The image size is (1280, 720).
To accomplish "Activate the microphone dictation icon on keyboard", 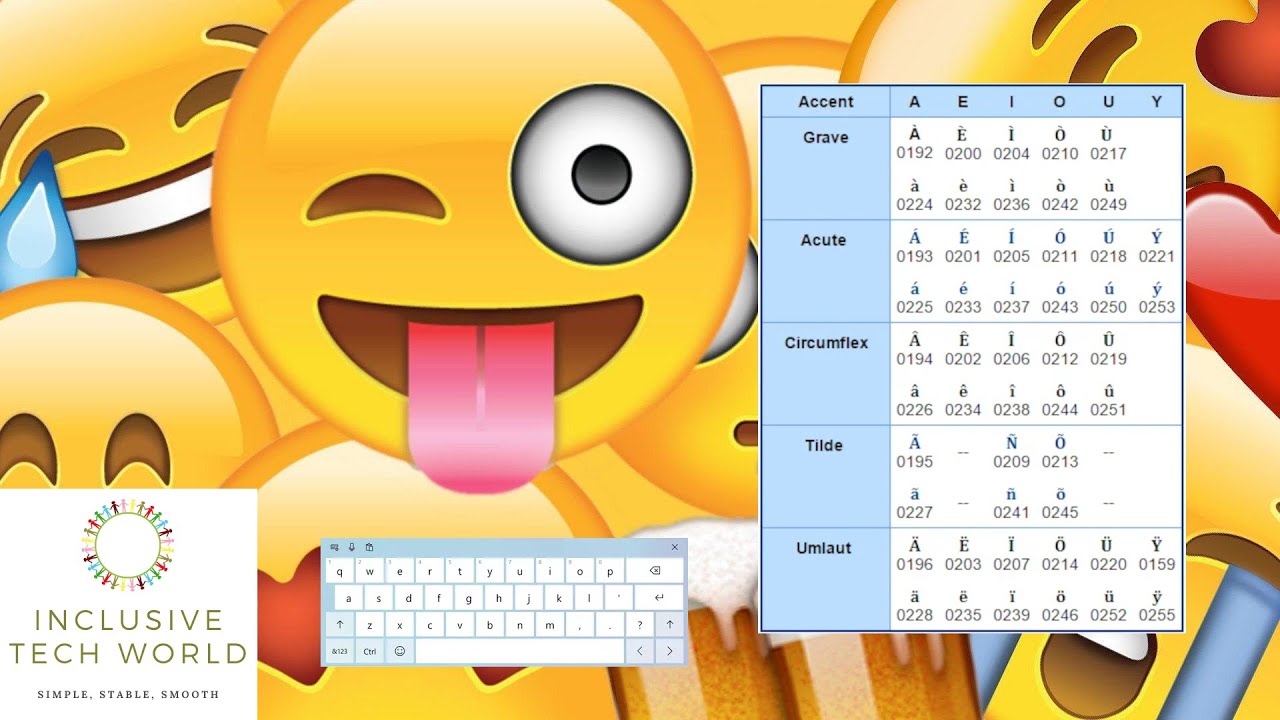I will (x=352, y=547).
